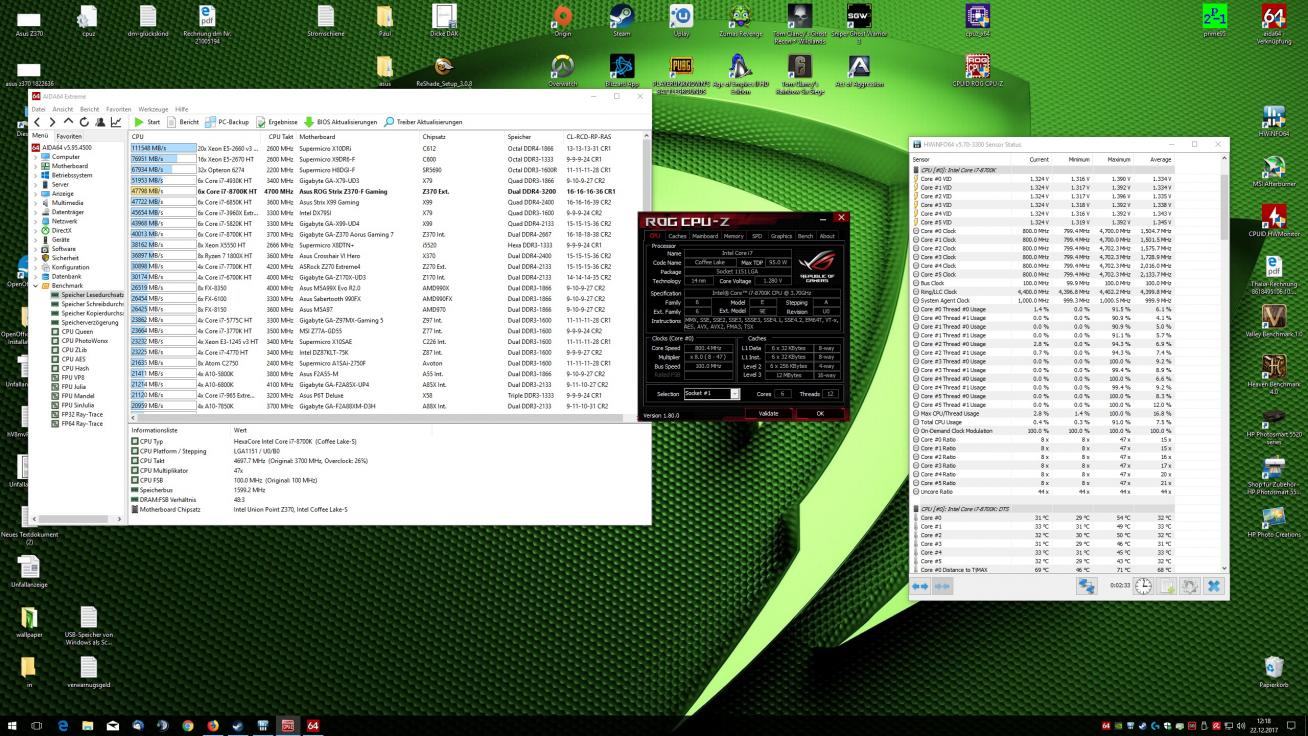Click Firefox icon in the taskbar
Image resolution: width=1308 pixels, height=736 pixels.
213,725
